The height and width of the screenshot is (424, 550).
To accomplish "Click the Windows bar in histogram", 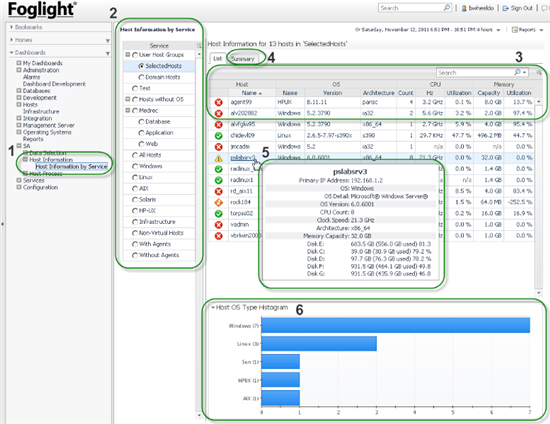I will coord(396,325).
